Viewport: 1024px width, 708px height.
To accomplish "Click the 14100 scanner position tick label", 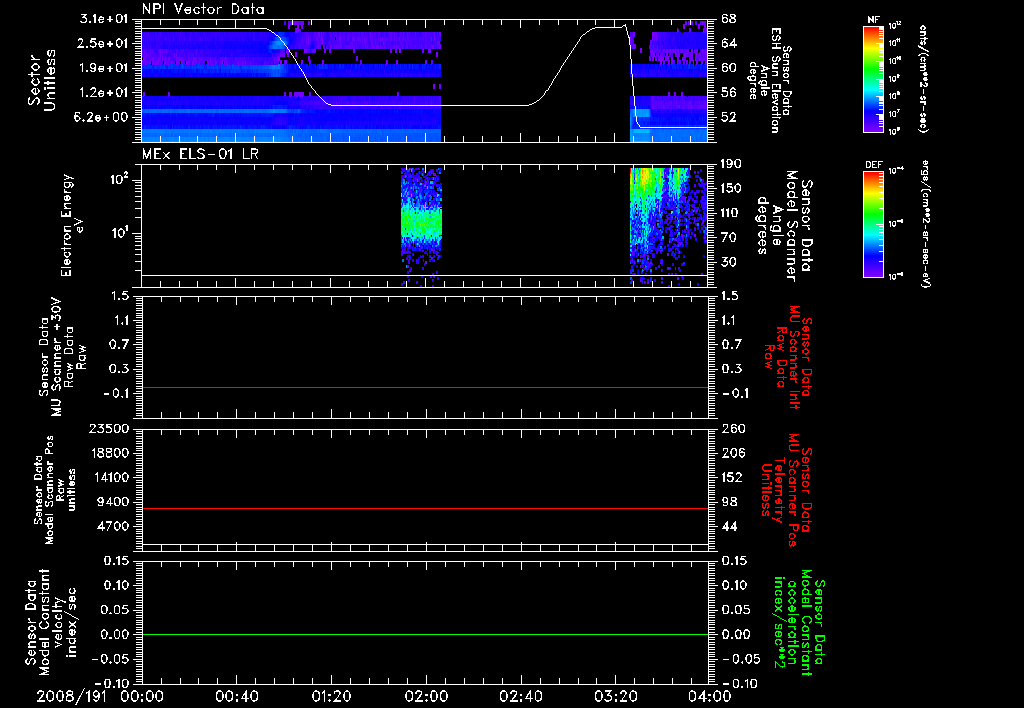I will pos(109,477).
